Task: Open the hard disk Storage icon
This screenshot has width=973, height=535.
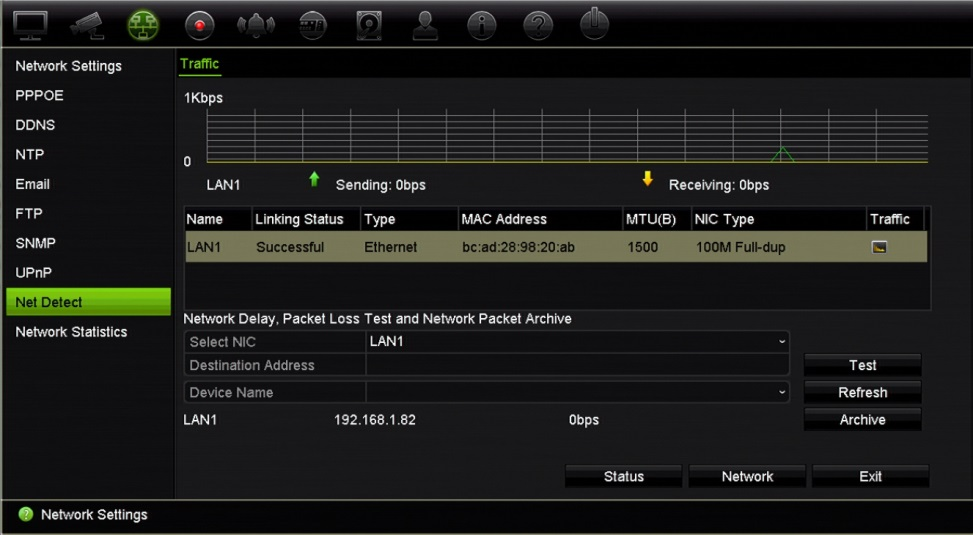Action: (369, 25)
